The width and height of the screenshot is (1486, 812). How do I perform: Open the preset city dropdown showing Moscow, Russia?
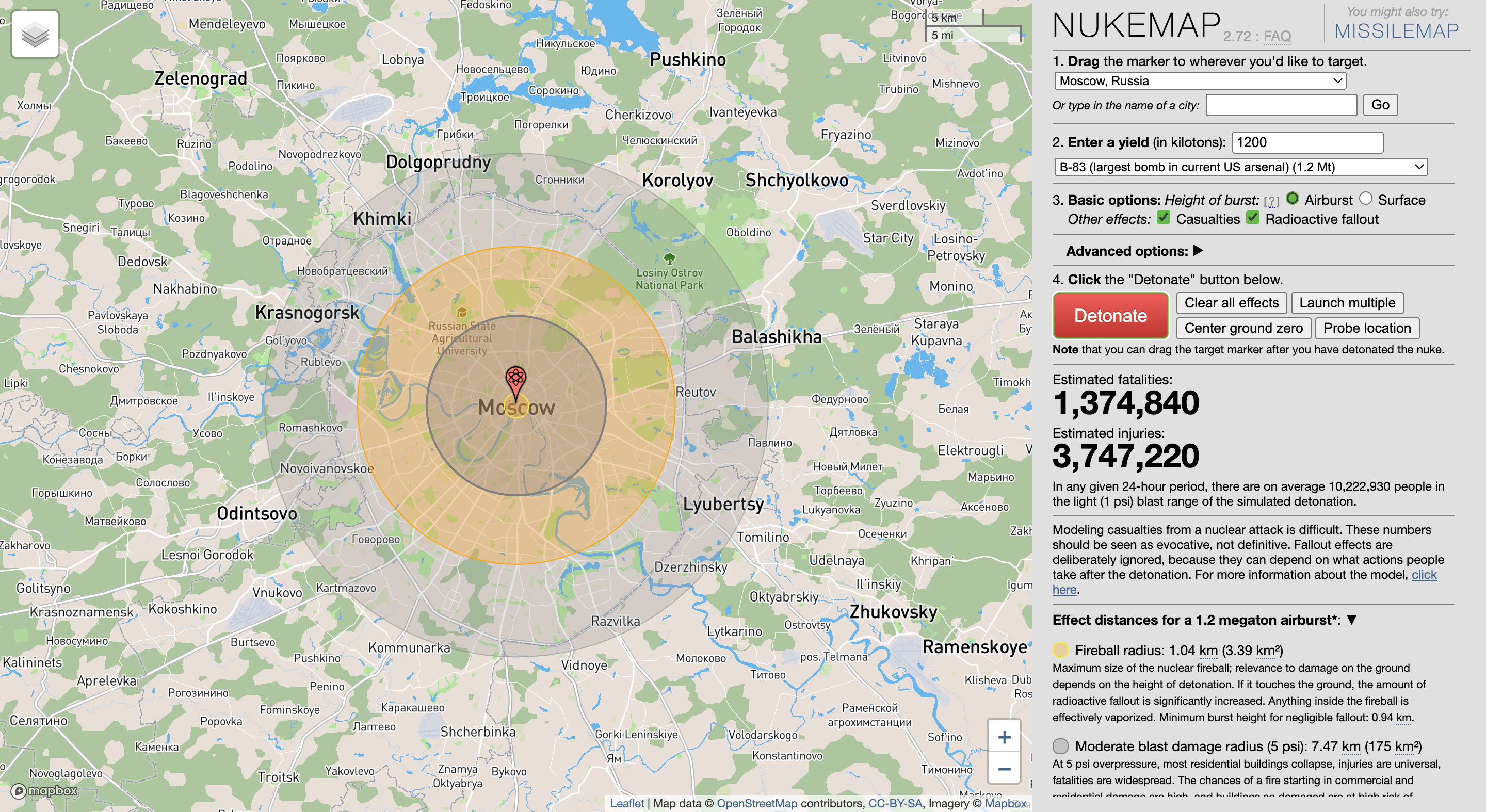coord(1199,81)
